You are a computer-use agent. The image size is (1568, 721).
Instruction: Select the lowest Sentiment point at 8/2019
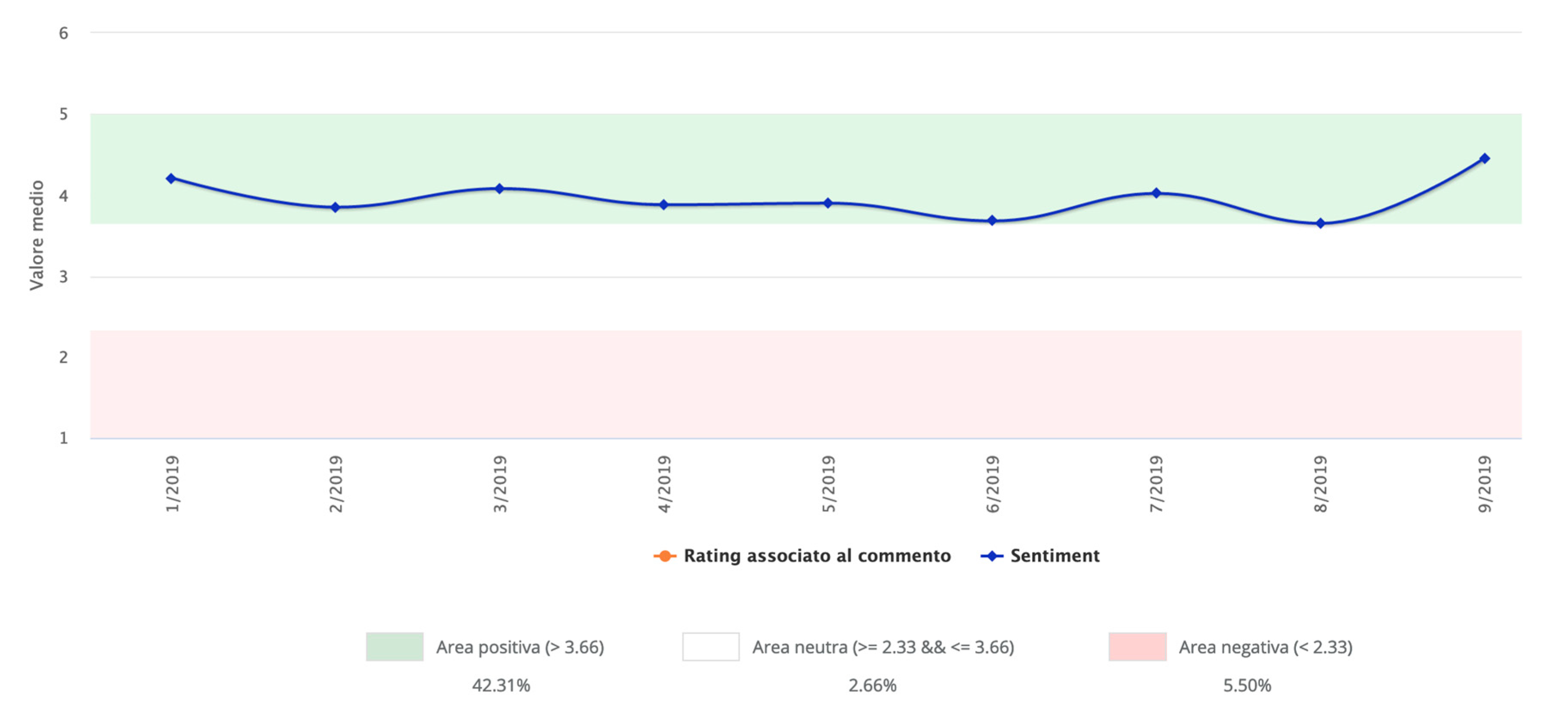(x=1320, y=223)
